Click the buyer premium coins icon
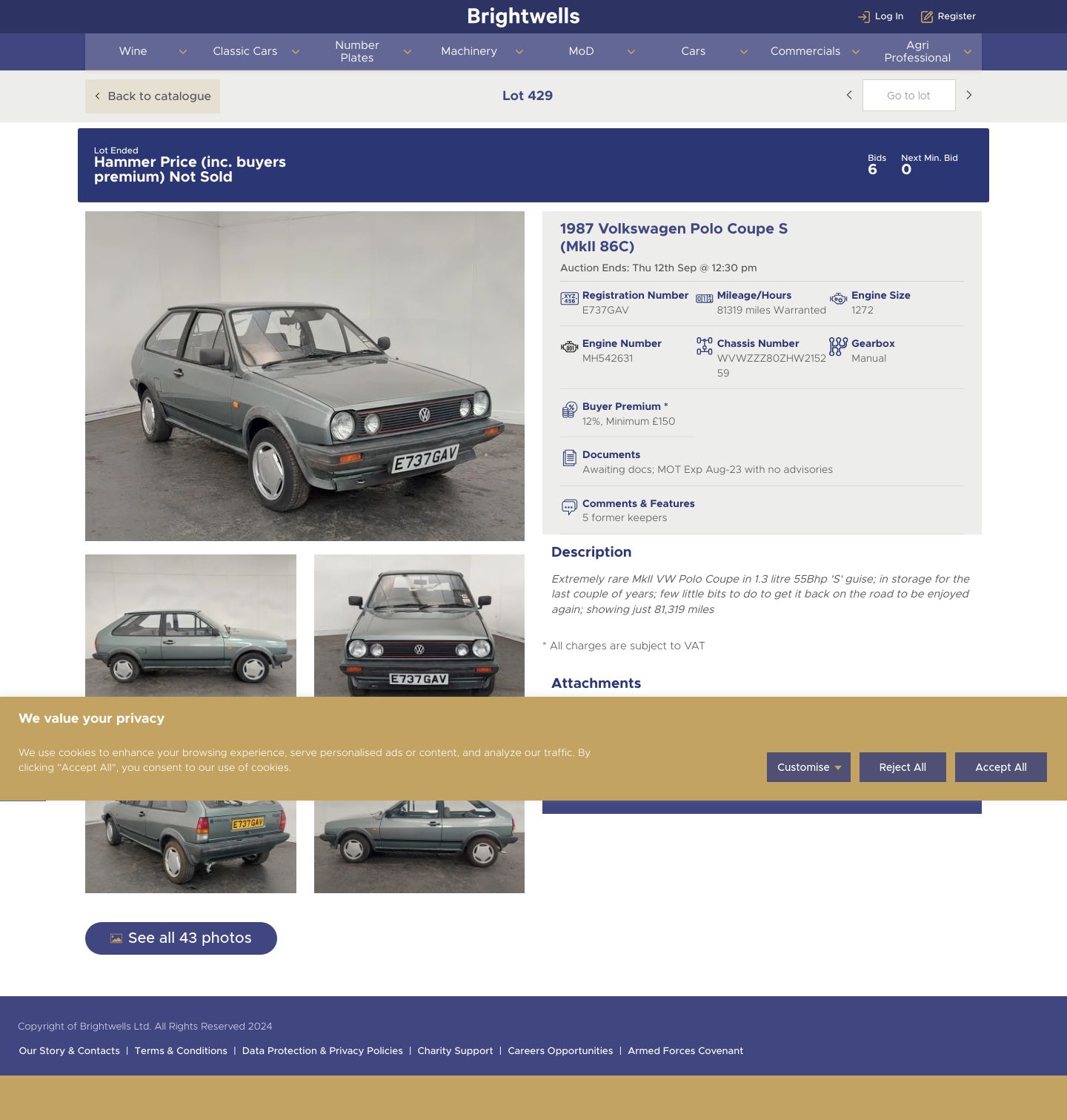 click(569, 410)
